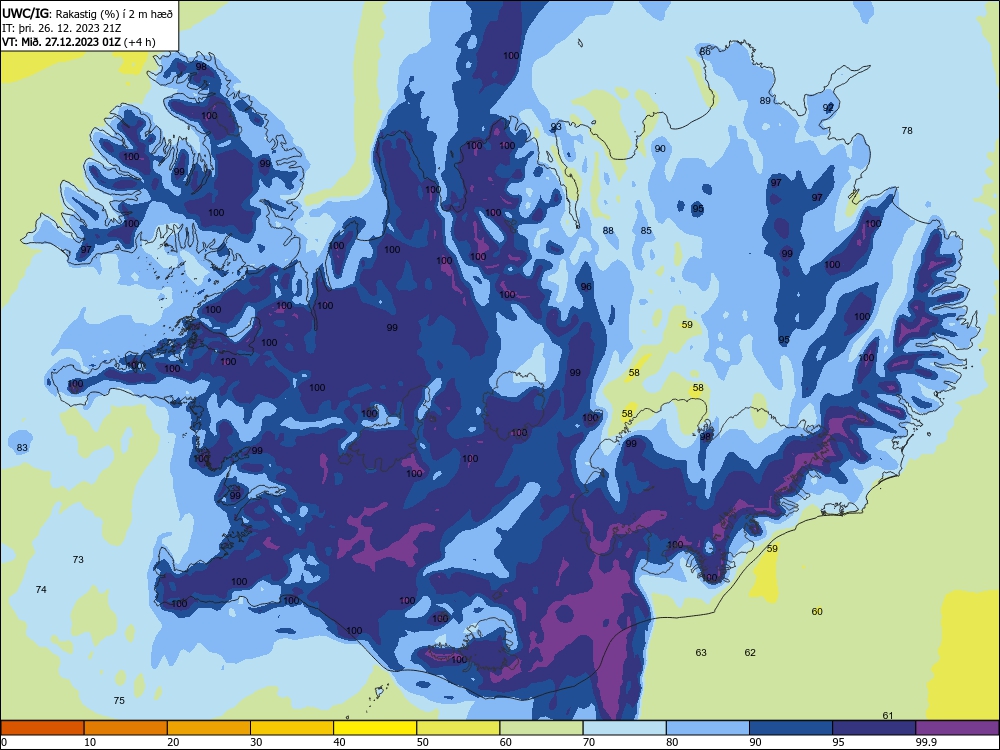Click the amber 20–30 legend swatch
Viewport: 1000px width, 750px height.
coord(209,728)
